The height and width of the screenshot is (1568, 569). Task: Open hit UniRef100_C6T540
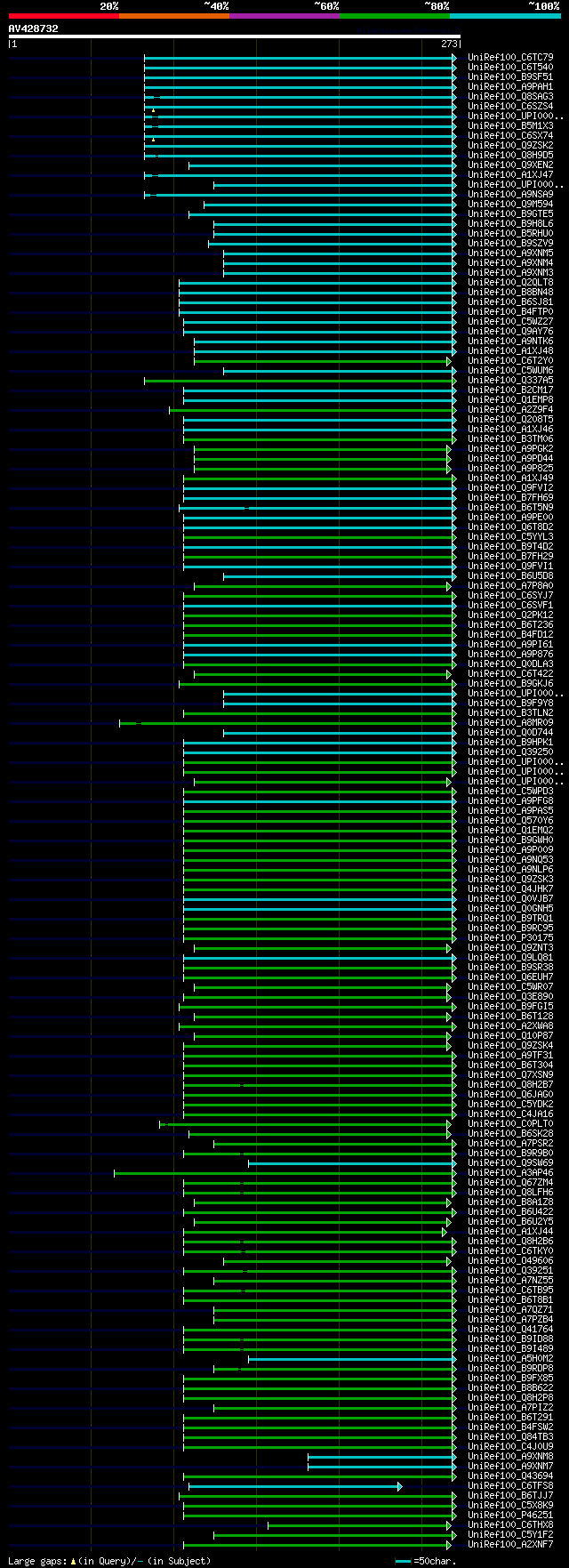point(510,68)
